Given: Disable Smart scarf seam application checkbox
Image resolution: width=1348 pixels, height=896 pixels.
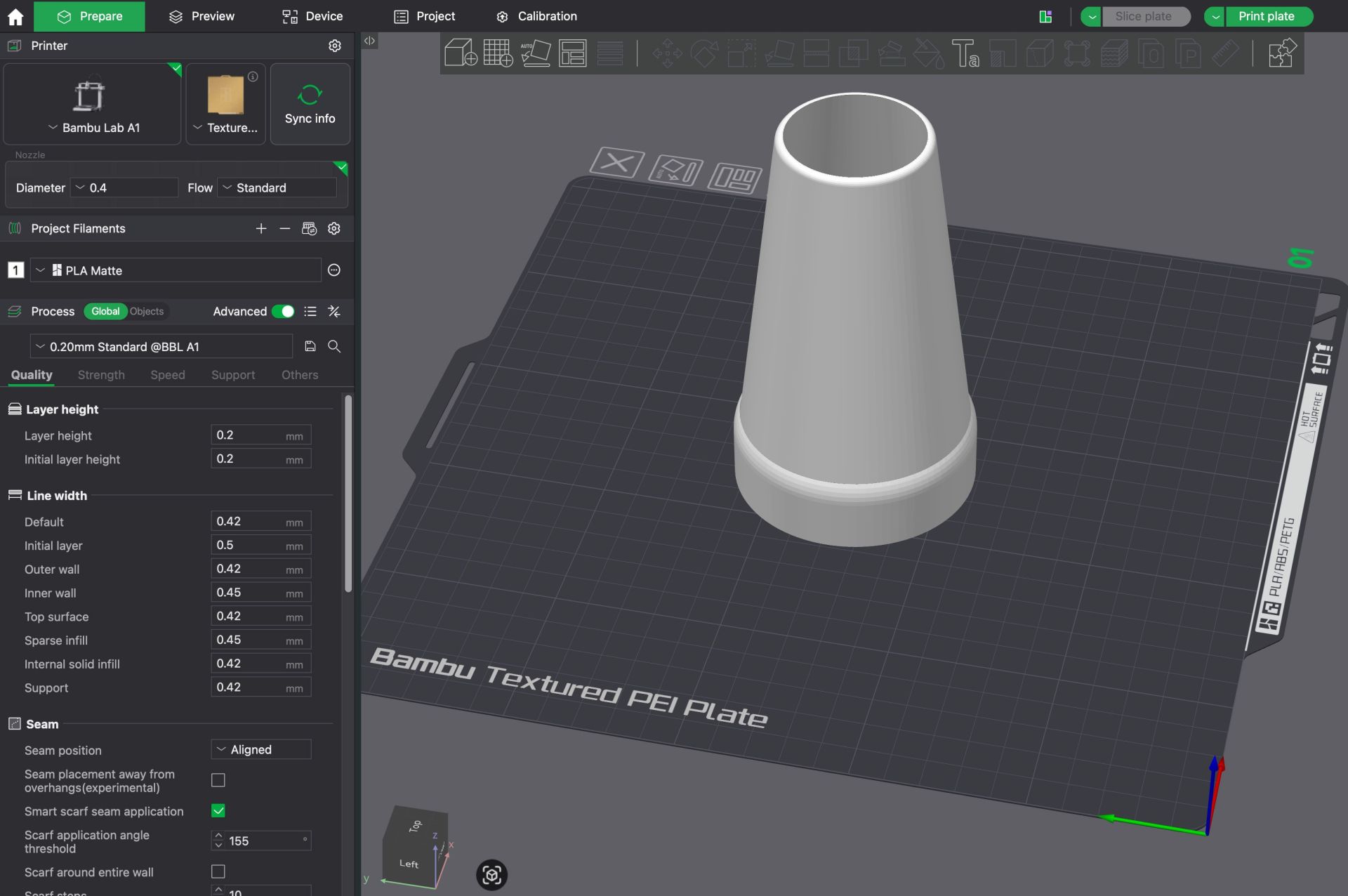Looking at the screenshot, I should coord(218,810).
